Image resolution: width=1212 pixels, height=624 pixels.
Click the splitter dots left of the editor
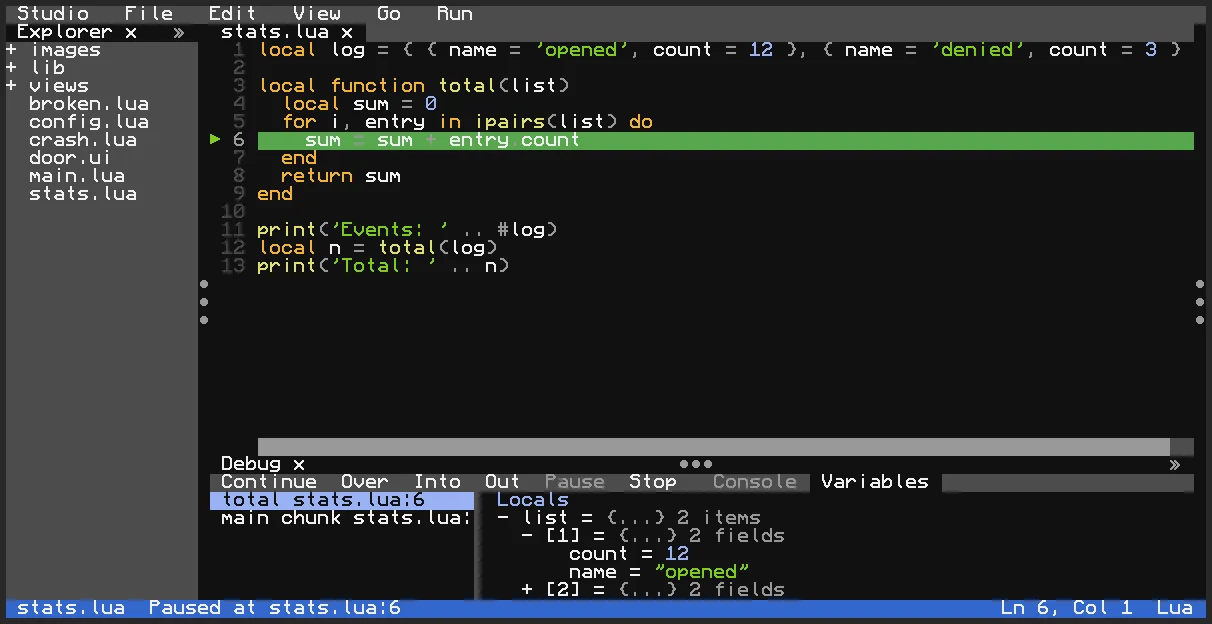pyautogui.click(x=204, y=302)
